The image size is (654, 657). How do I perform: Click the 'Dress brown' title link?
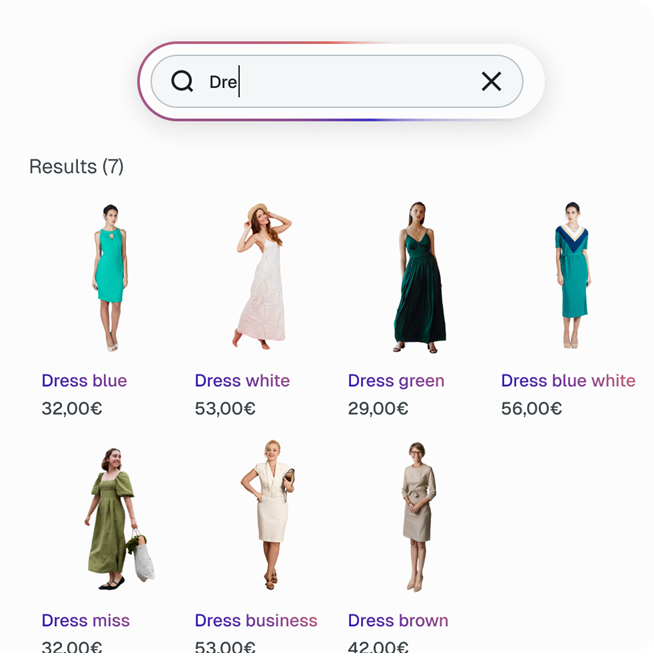[398, 621]
